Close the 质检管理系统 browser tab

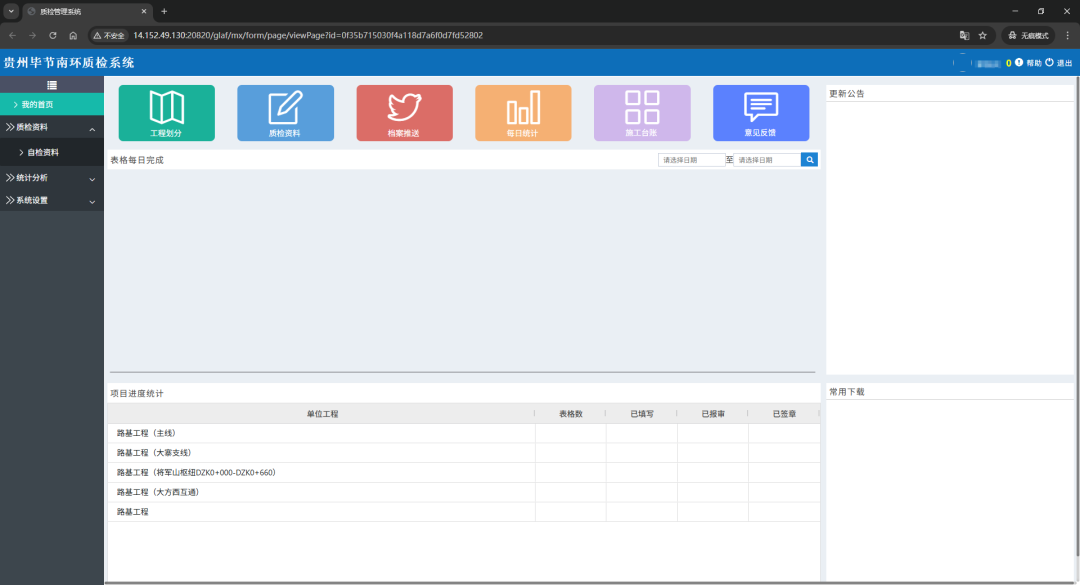144,11
